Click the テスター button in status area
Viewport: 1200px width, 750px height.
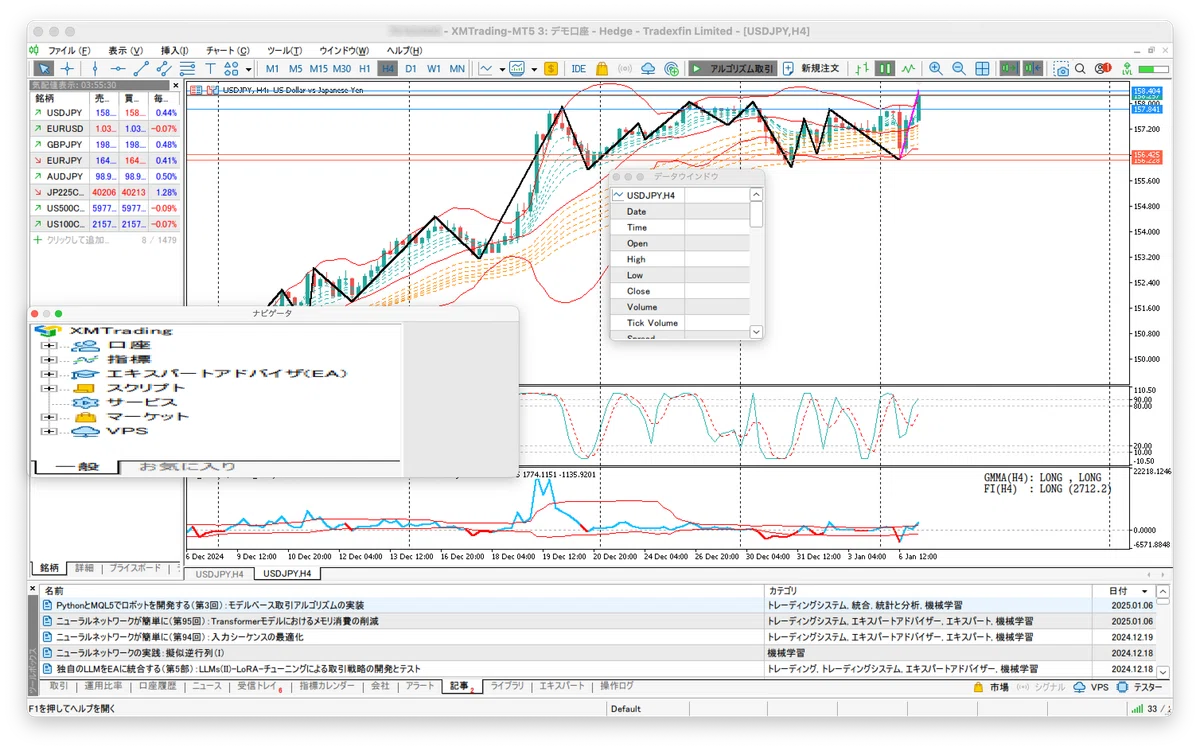pyautogui.click(x=1139, y=688)
